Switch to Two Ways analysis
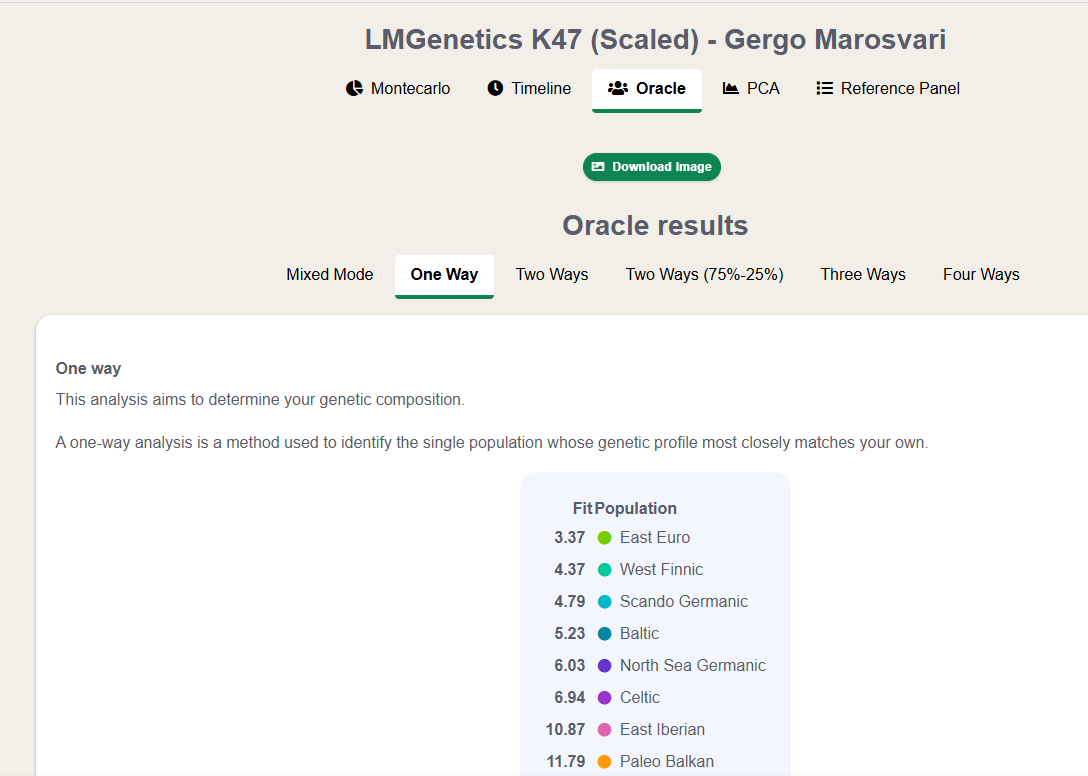This screenshot has width=1088, height=776. 552,275
